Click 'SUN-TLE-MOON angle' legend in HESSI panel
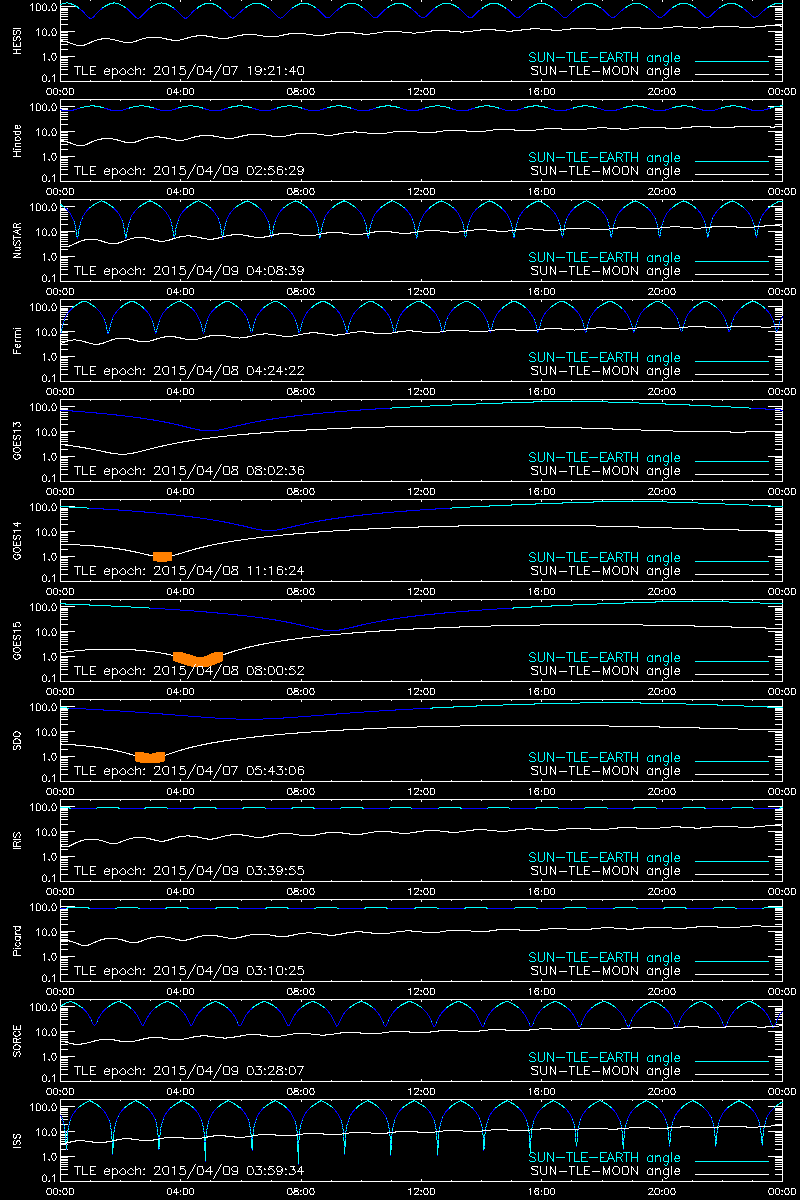This screenshot has width=800, height=1200. (604, 71)
